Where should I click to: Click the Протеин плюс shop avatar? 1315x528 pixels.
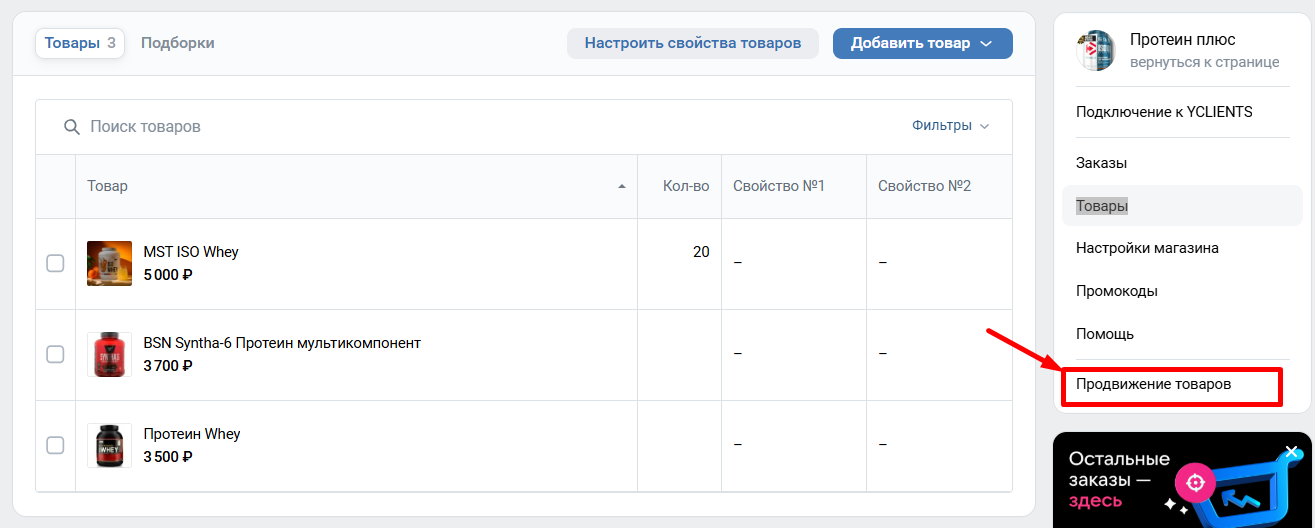click(x=1095, y=51)
